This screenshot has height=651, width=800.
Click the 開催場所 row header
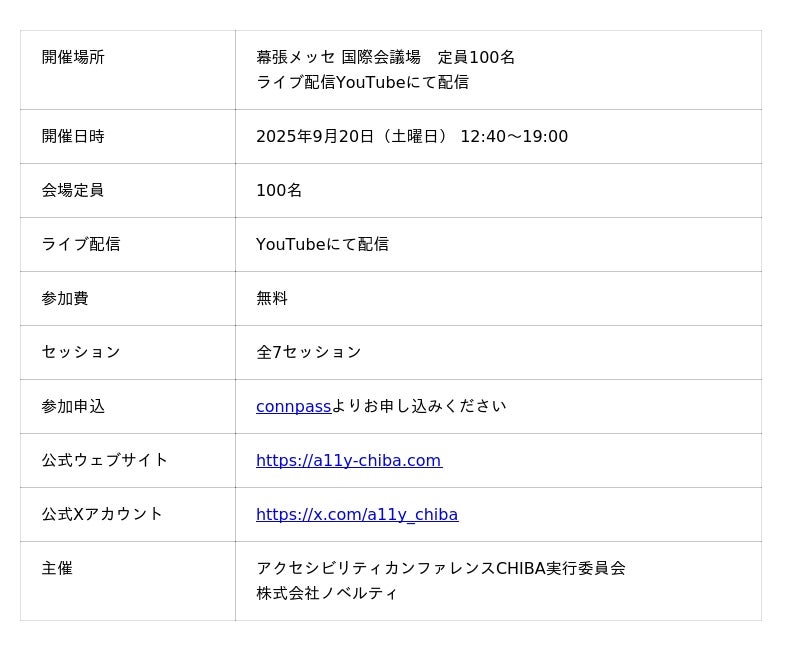tap(73, 57)
